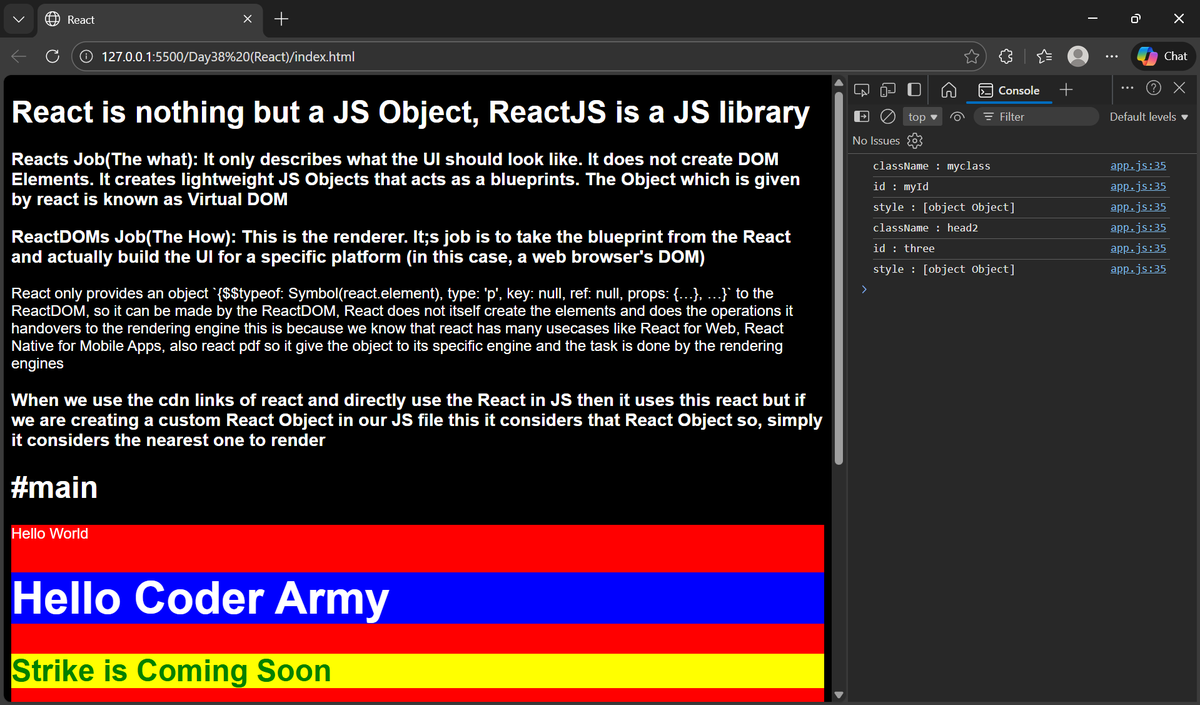
Task: Switch to the Console tab
Action: tap(1010, 90)
